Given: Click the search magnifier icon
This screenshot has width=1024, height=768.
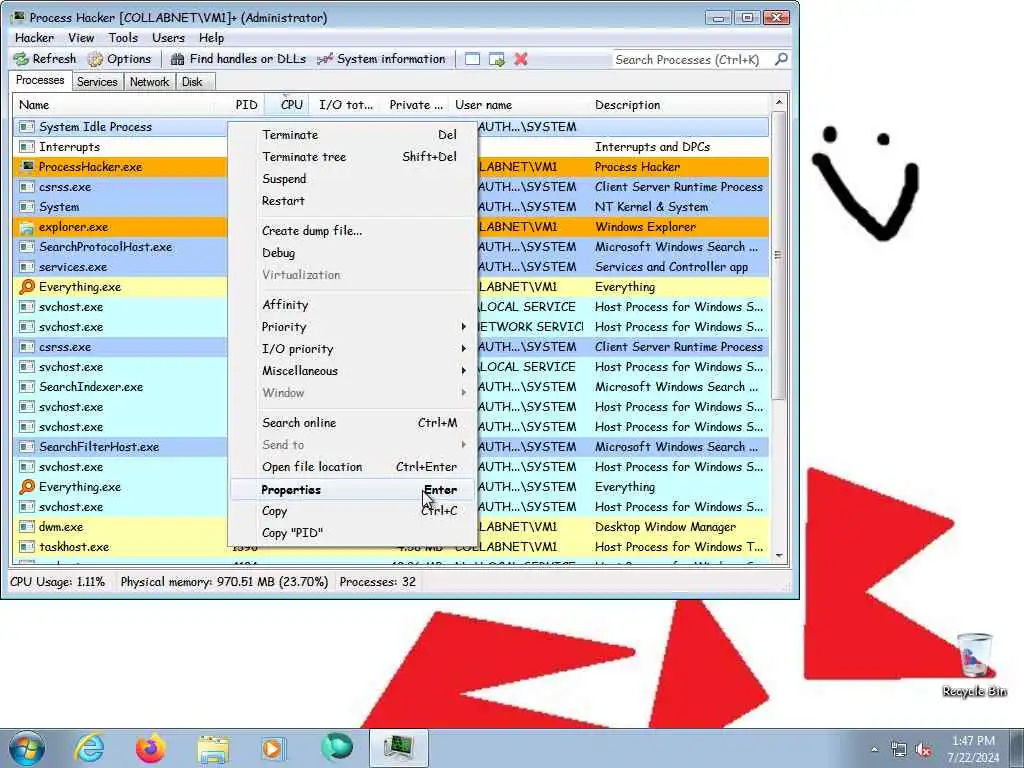Looking at the screenshot, I should pyautogui.click(x=780, y=59).
